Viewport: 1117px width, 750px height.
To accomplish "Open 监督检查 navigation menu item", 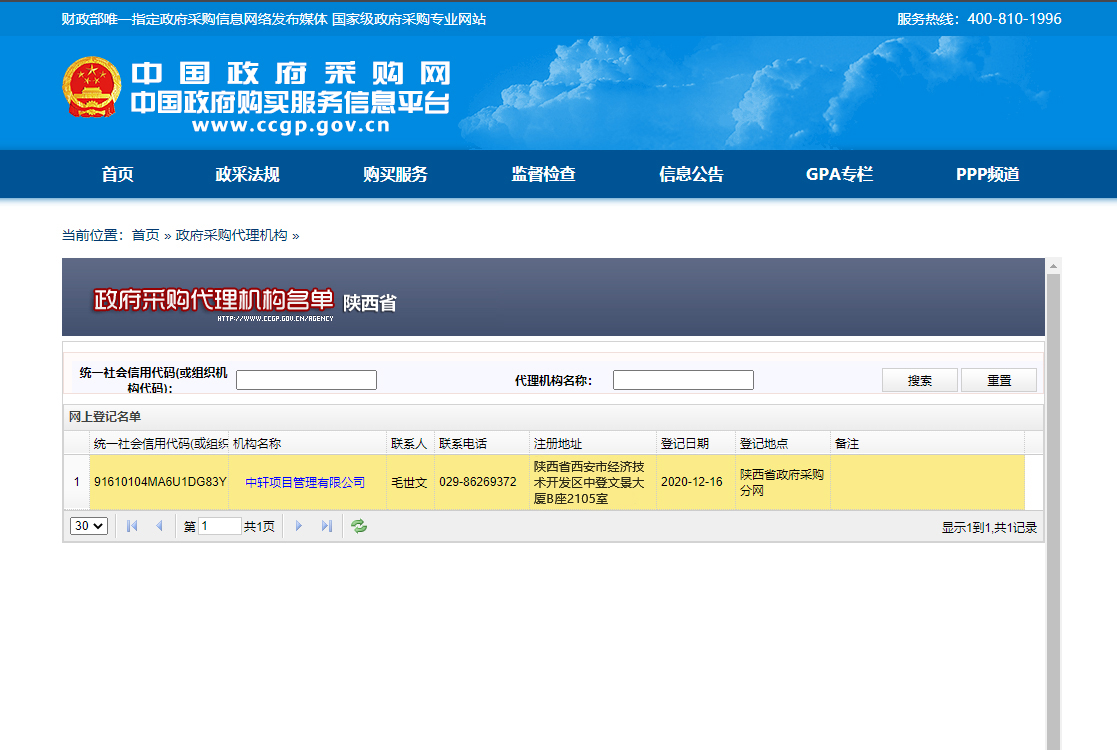I will tap(543, 174).
